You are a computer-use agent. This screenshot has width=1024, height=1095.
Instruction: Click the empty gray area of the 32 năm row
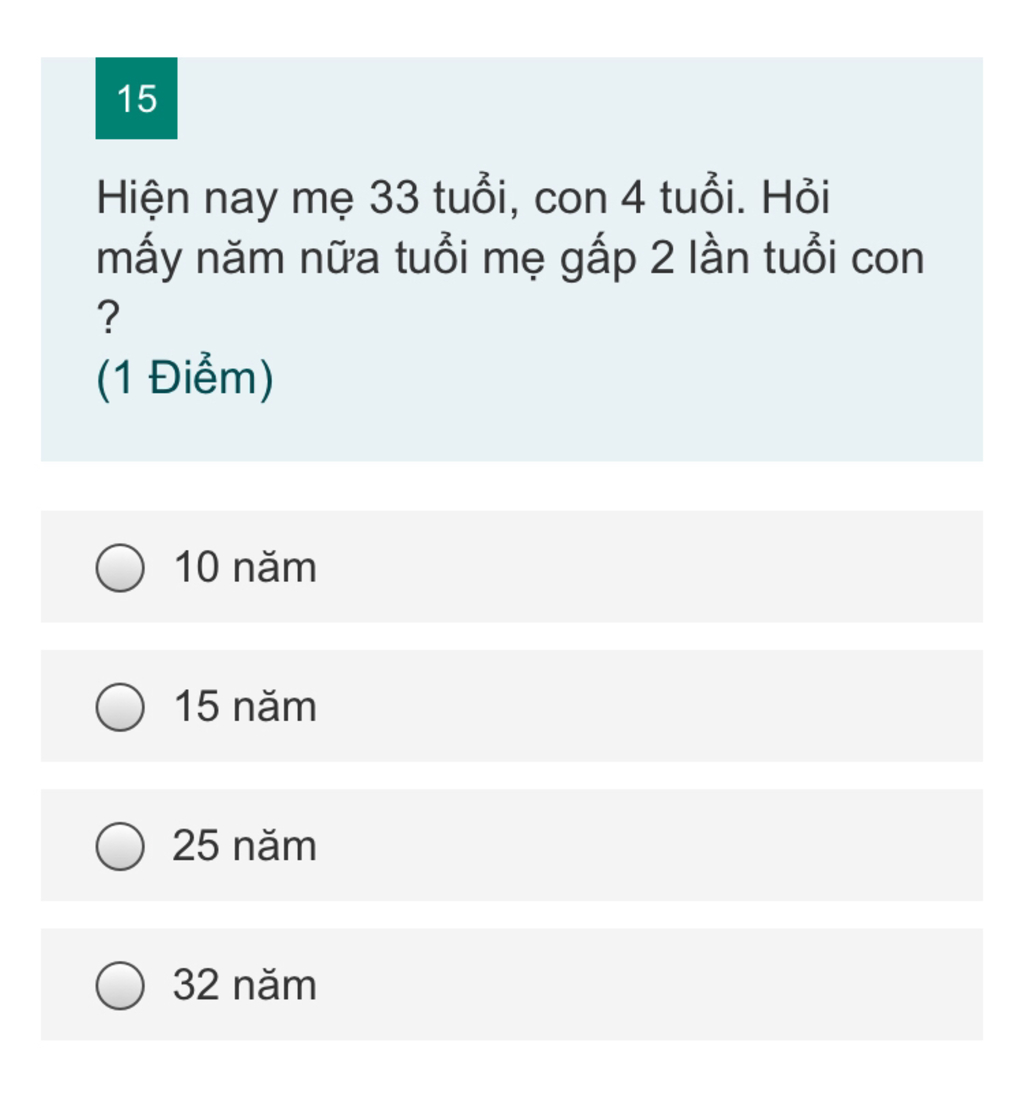(650, 985)
